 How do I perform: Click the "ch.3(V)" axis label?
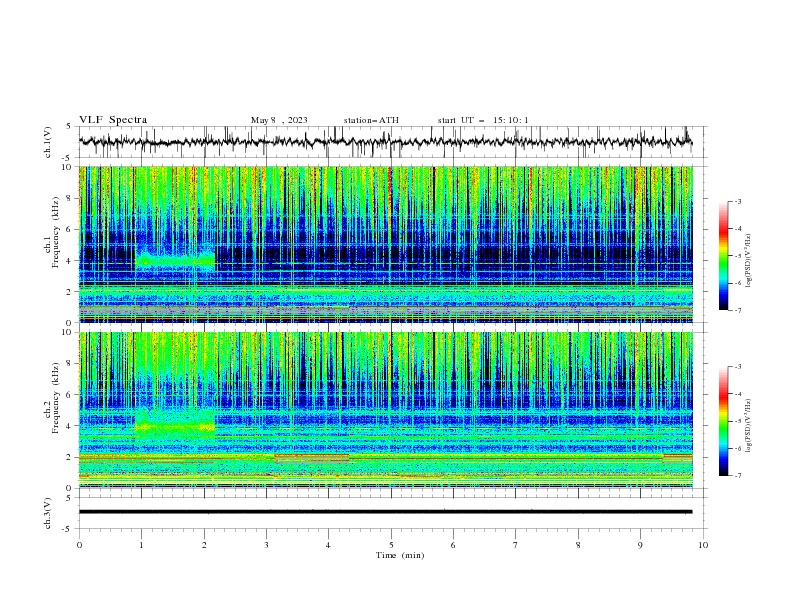pyautogui.click(x=48, y=514)
